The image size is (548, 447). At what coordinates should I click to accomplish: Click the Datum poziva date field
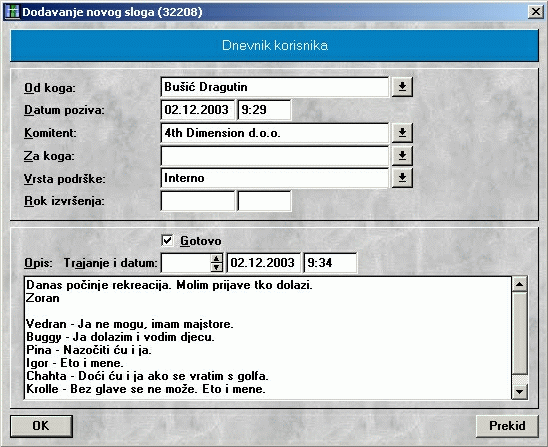(197, 110)
